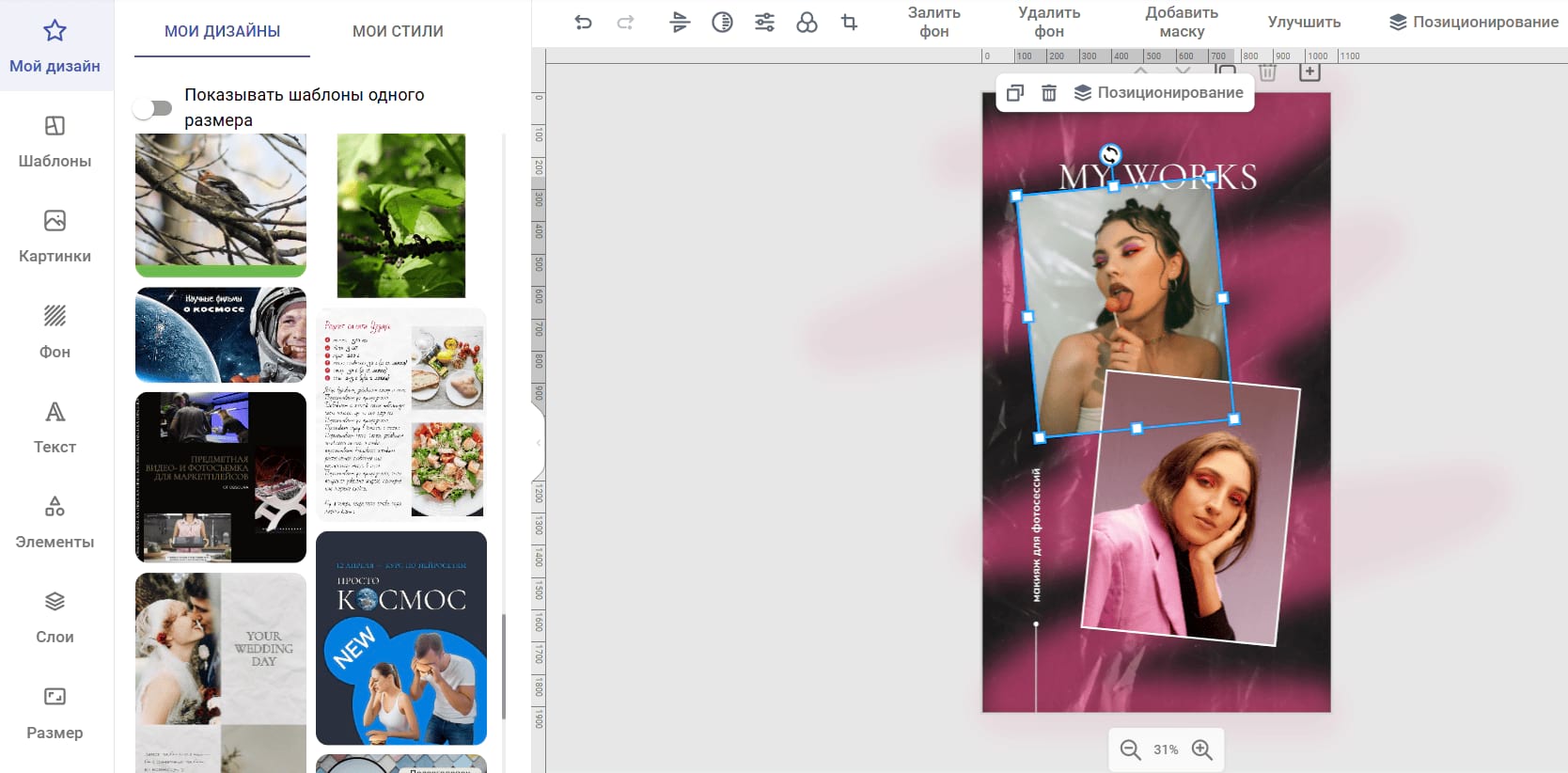This screenshot has height=773, width=1568.
Task: Click the undo arrow icon
Action: (x=583, y=23)
